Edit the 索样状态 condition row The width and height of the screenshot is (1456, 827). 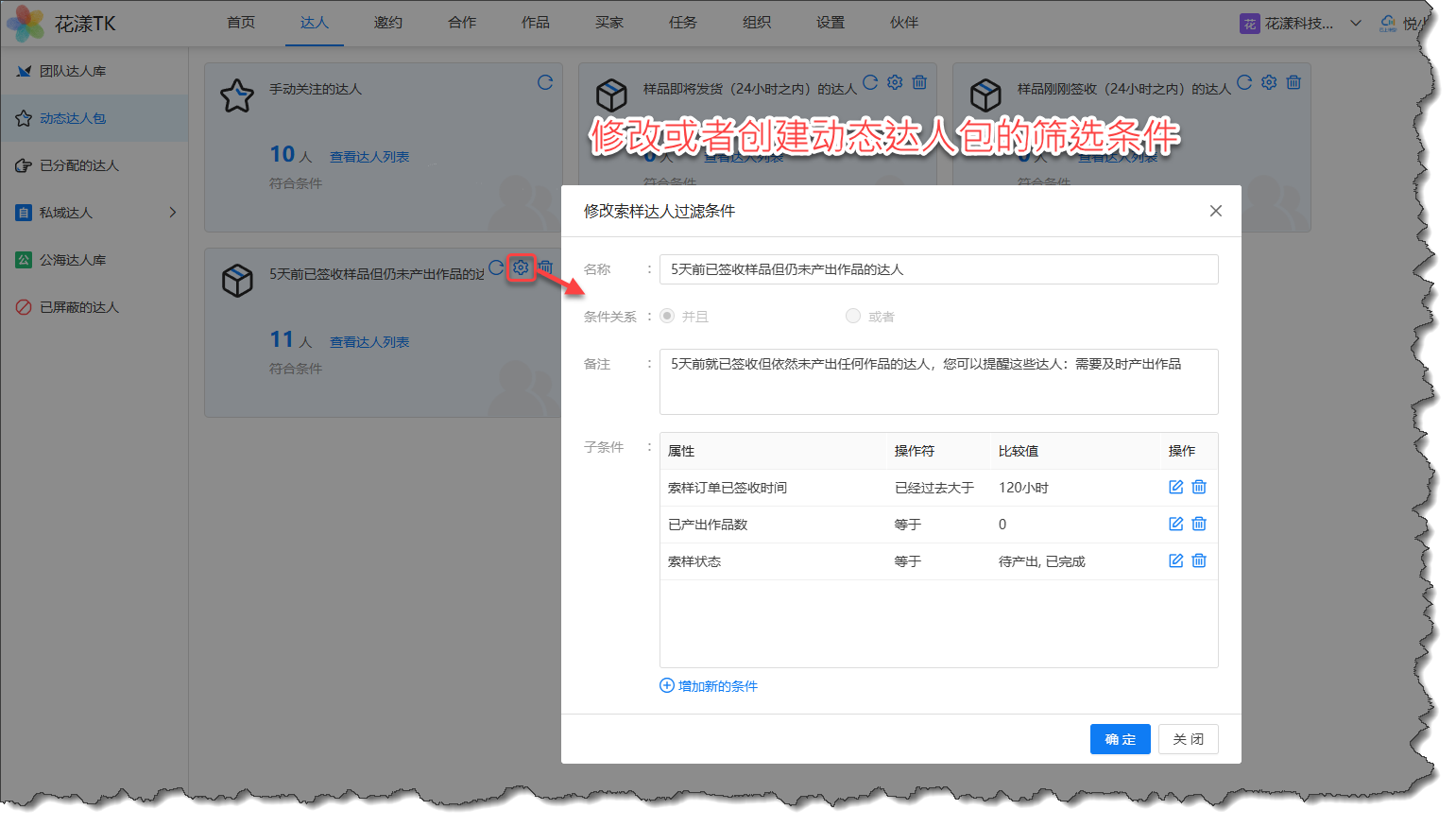[1175, 560]
